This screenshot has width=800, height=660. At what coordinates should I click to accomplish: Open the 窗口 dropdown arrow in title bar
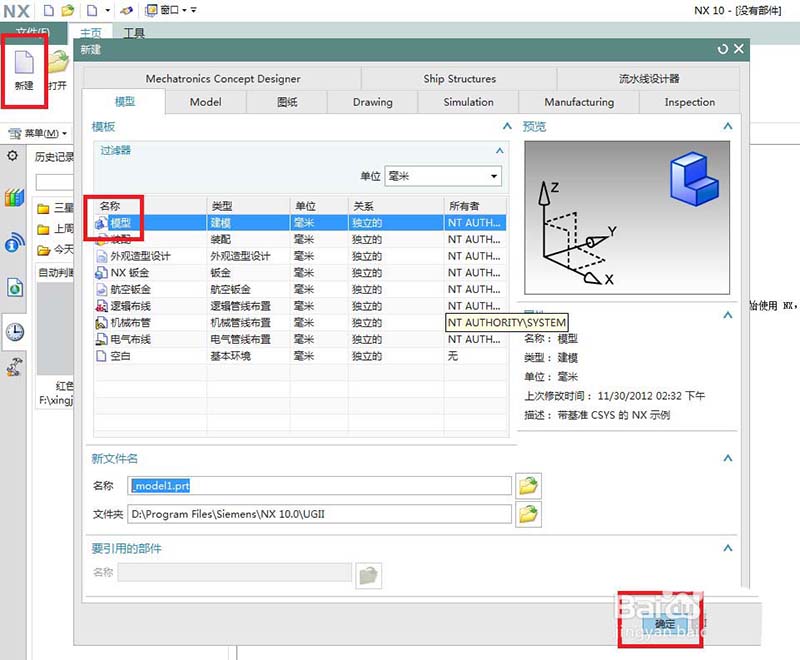[184, 10]
